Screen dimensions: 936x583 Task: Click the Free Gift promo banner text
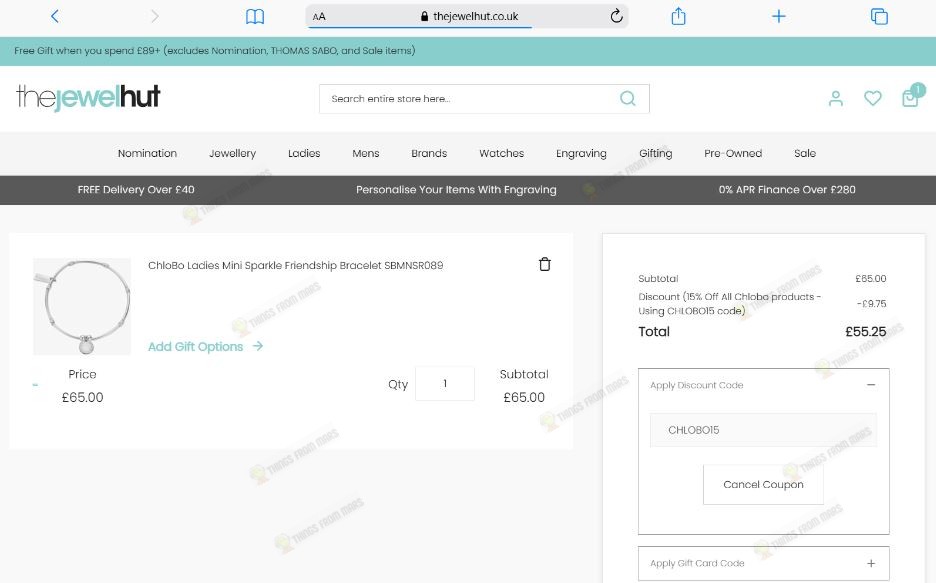pyautogui.click(x=215, y=51)
